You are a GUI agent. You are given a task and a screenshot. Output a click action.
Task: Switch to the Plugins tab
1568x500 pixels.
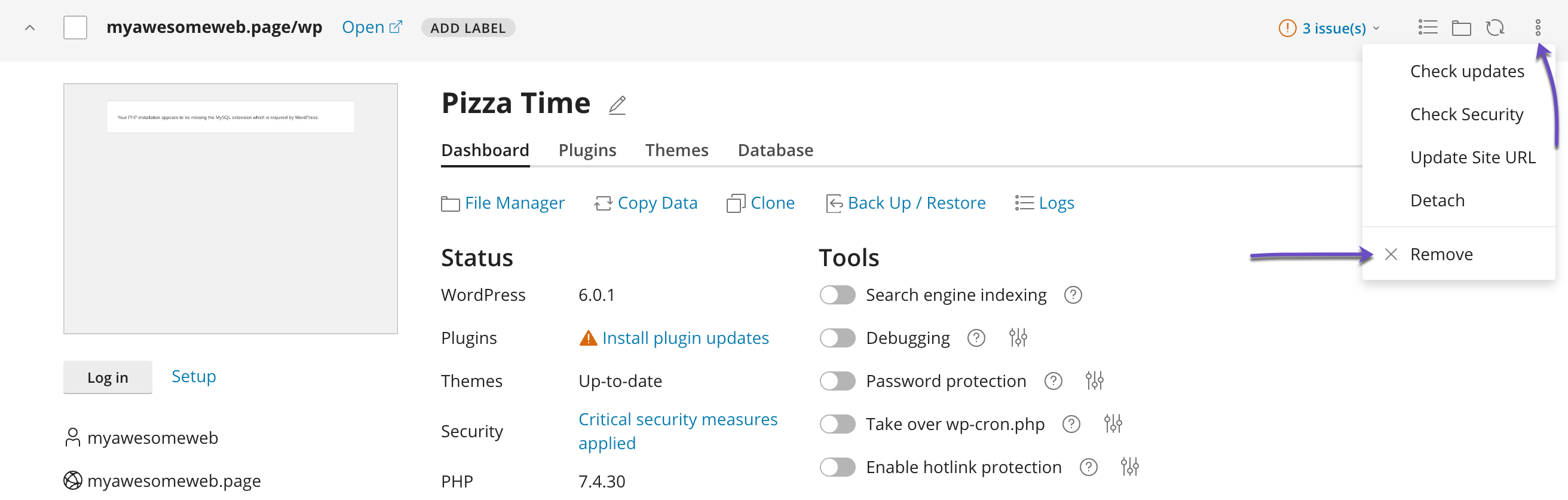(x=587, y=150)
